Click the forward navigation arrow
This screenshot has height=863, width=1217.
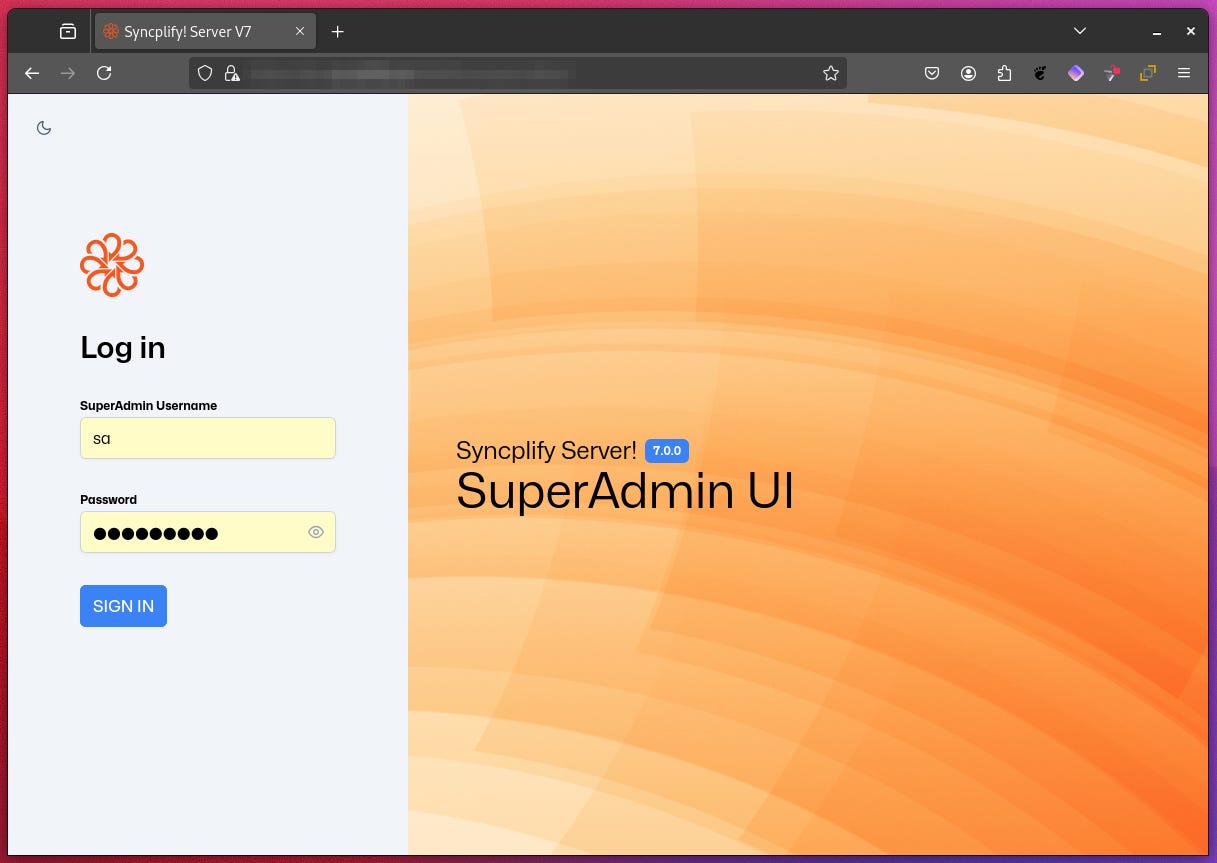coord(68,73)
